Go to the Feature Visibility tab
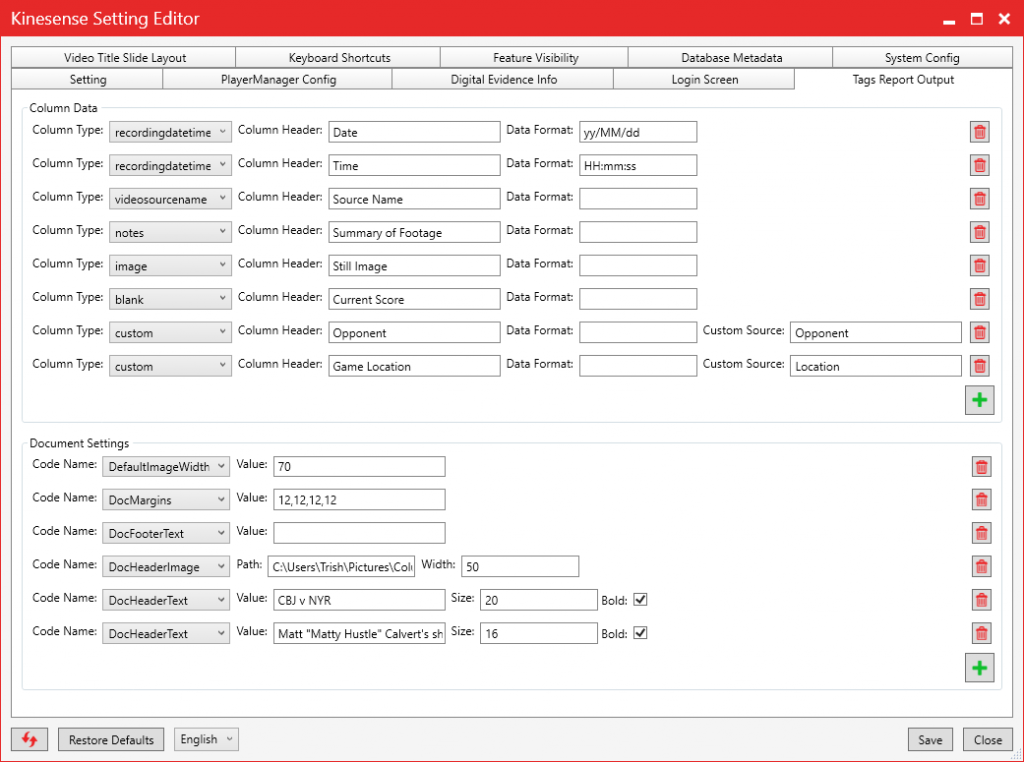Viewport: 1024px width, 762px height. pyautogui.click(x=535, y=57)
